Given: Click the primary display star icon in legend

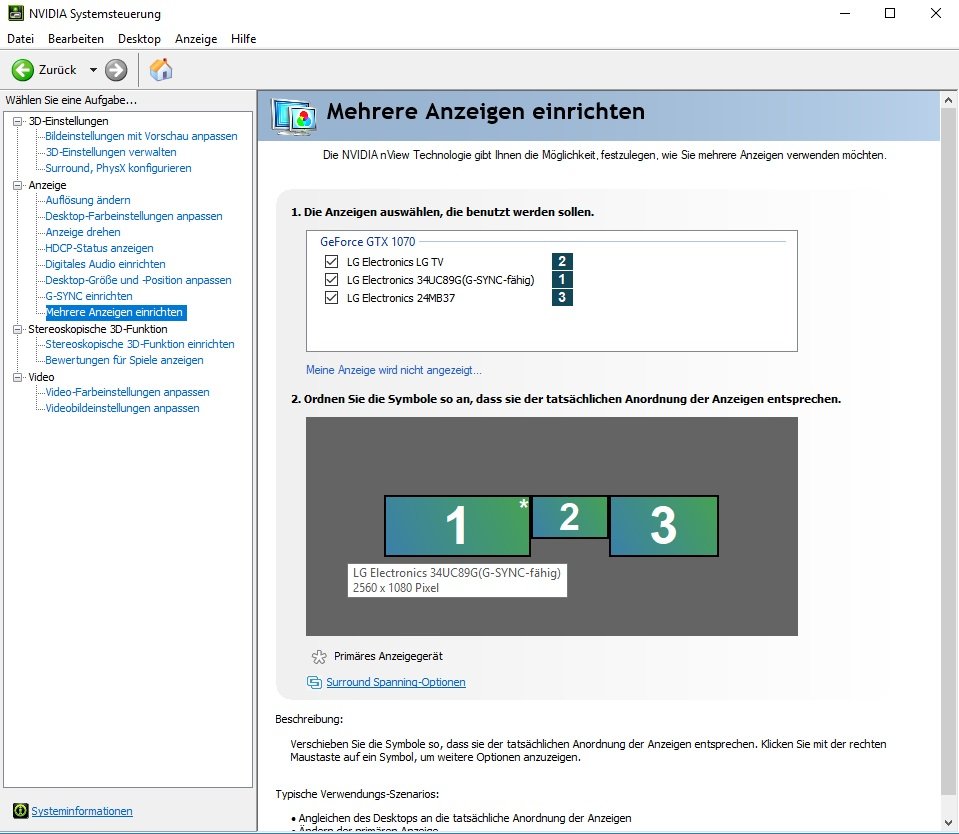Looking at the screenshot, I should tap(319, 657).
